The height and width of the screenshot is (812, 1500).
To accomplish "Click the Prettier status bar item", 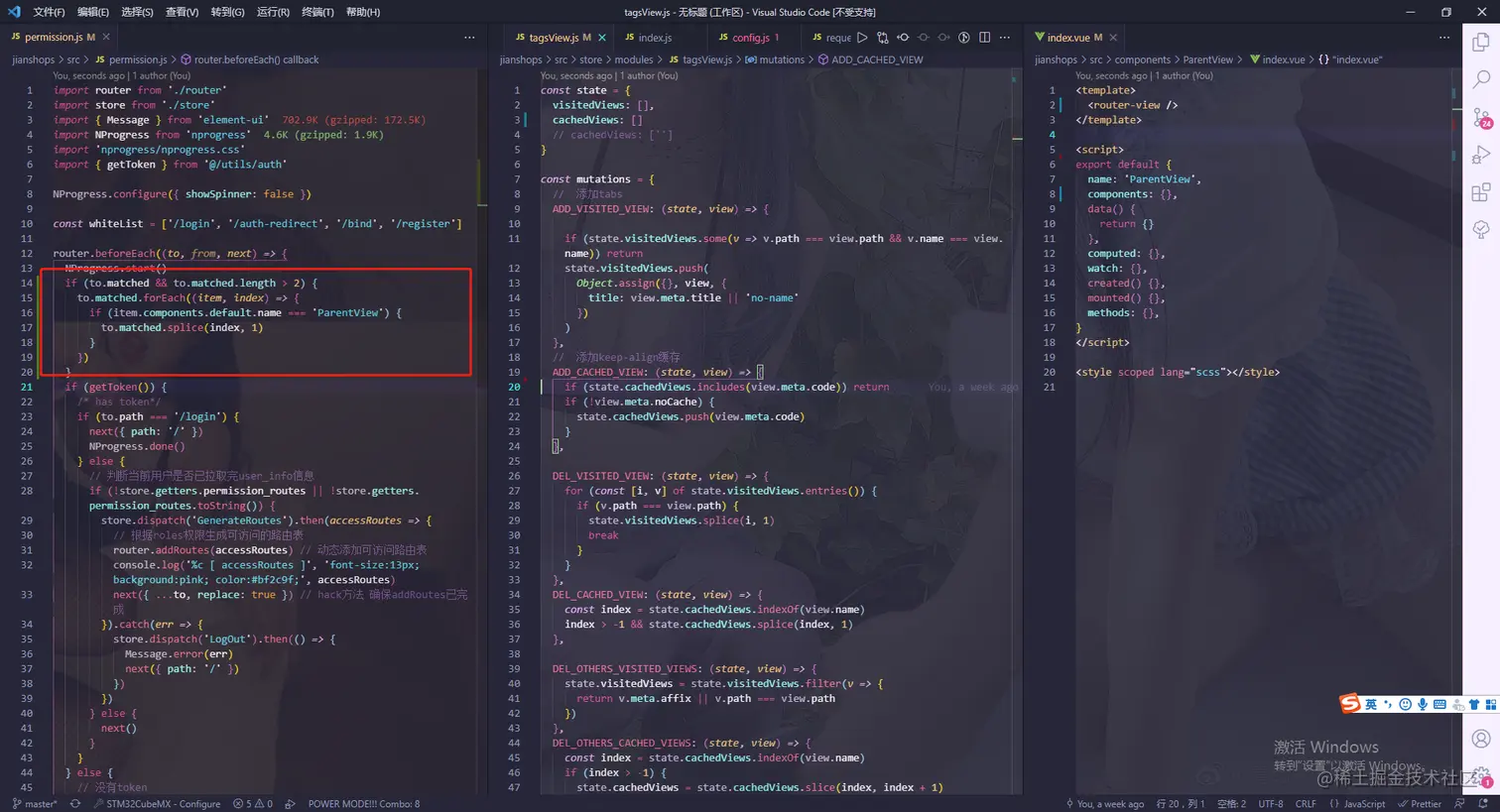I will (x=1419, y=804).
